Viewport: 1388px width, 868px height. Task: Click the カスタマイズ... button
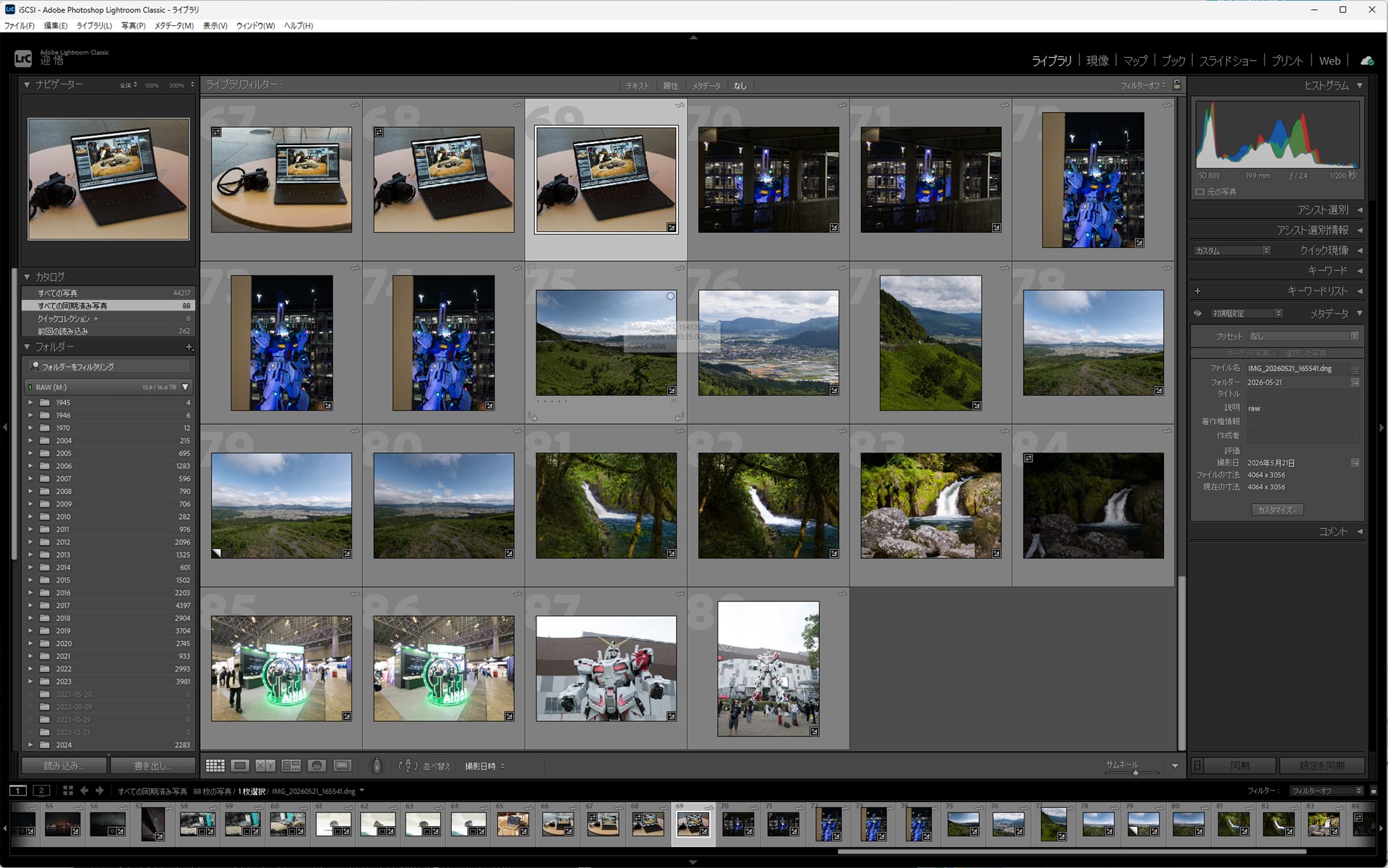(x=1277, y=510)
